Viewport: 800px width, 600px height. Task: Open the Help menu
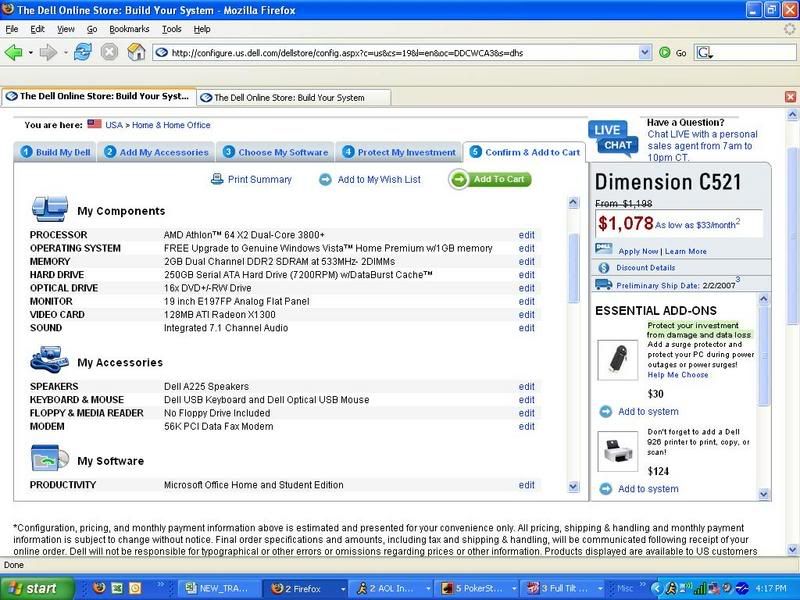click(x=202, y=29)
